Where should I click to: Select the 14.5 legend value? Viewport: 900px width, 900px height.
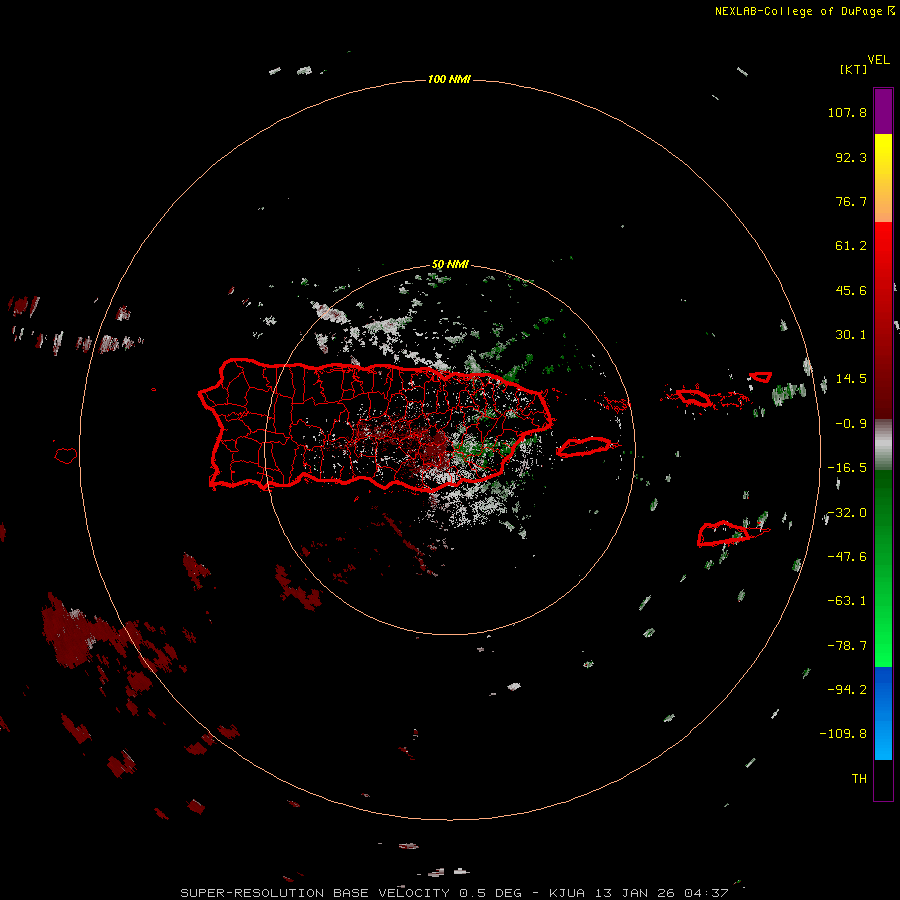pos(851,379)
